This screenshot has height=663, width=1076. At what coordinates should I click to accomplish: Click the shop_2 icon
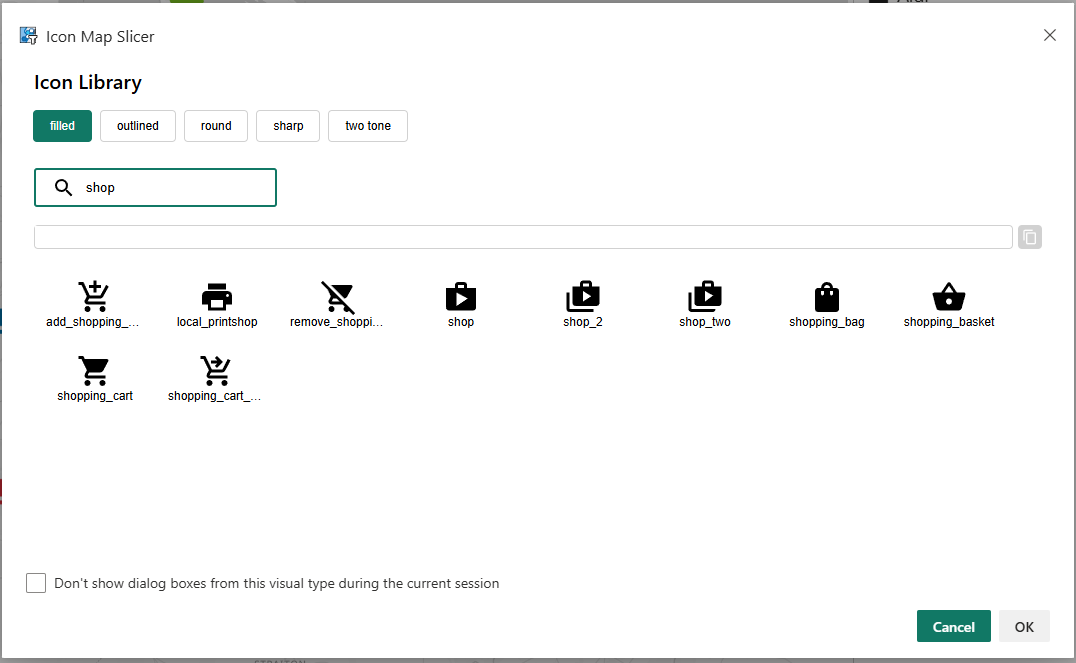pyautogui.click(x=583, y=297)
